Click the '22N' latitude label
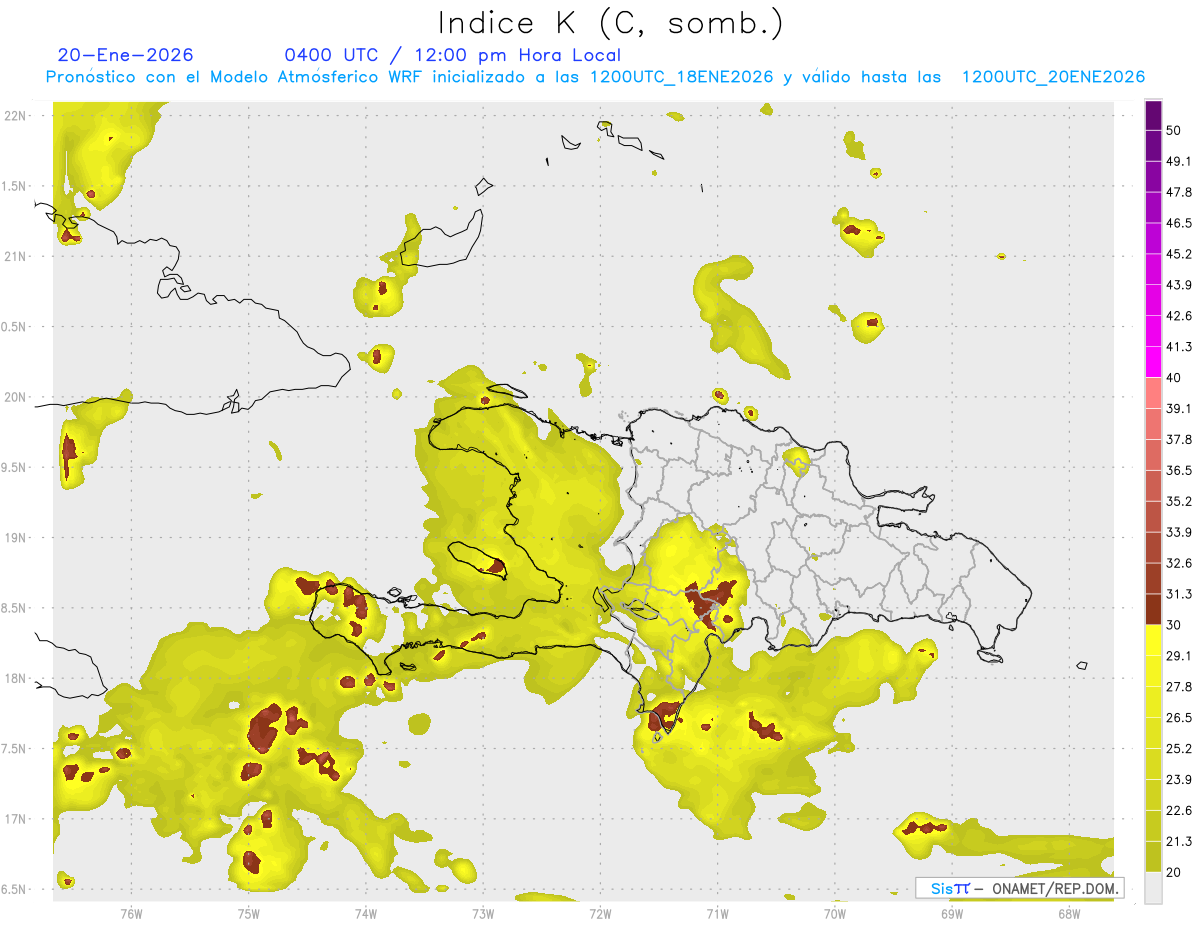This screenshot has width=1200, height=927. pos(16,115)
